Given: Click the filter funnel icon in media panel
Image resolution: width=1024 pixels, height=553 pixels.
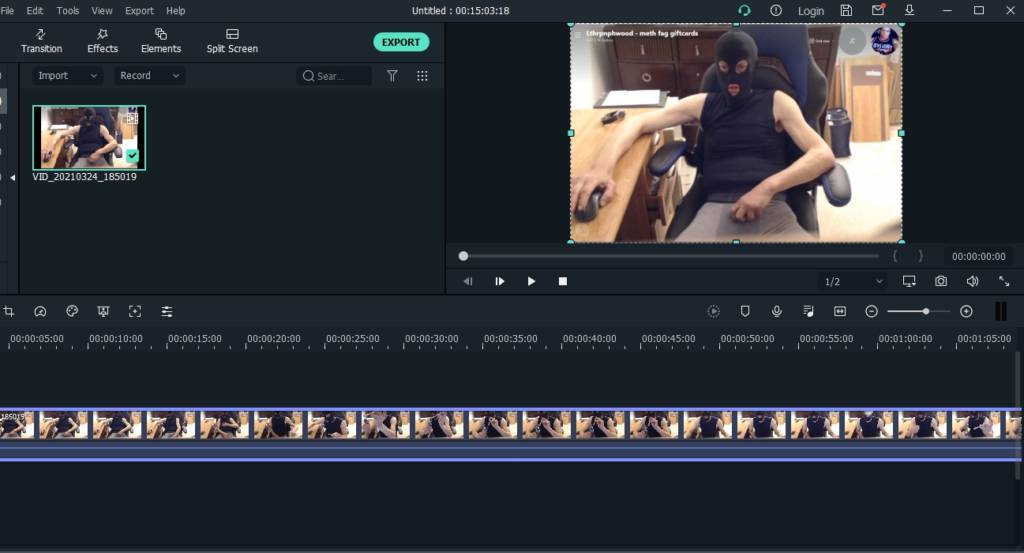Looking at the screenshot, I should (392, 76).
